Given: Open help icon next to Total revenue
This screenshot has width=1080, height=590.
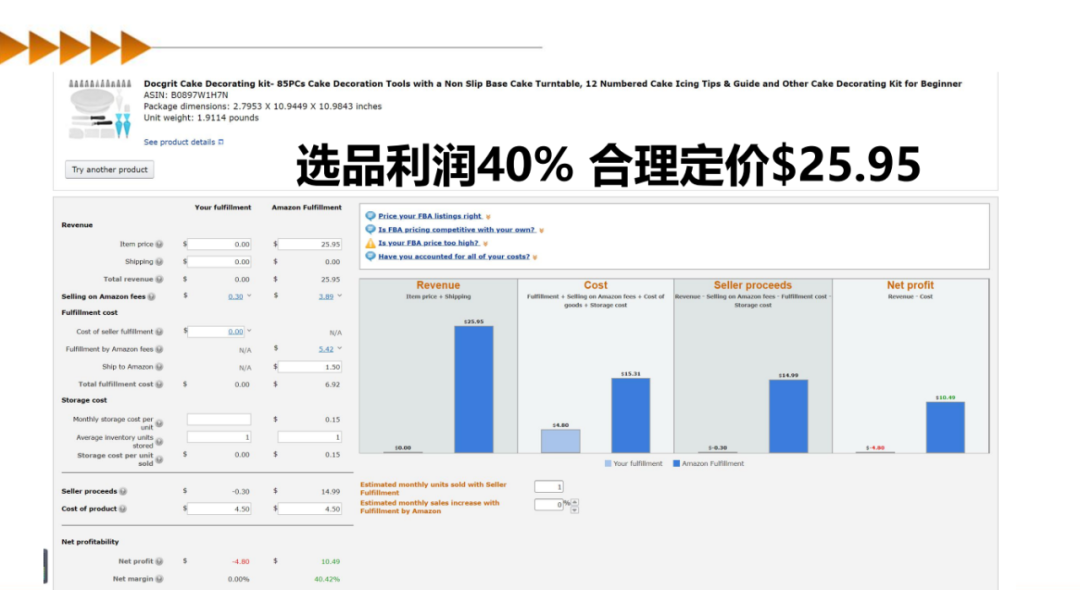Looking at the screenshot, I should (159, 279).
